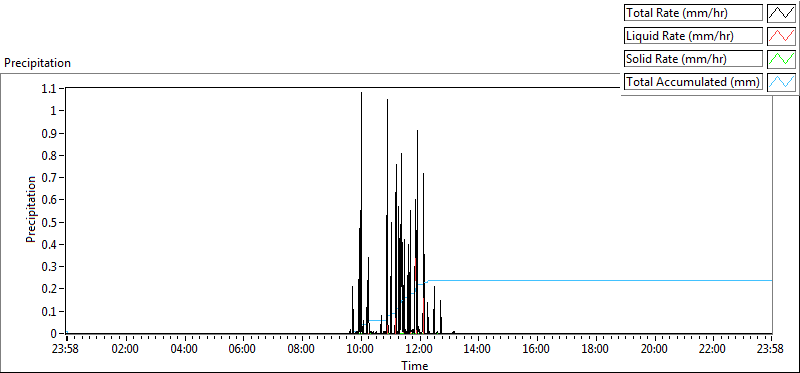Select the Total Accumulated (mm) legend label
Screen dimensions: 800x373
pyautogui.click(x=694, y=82)
